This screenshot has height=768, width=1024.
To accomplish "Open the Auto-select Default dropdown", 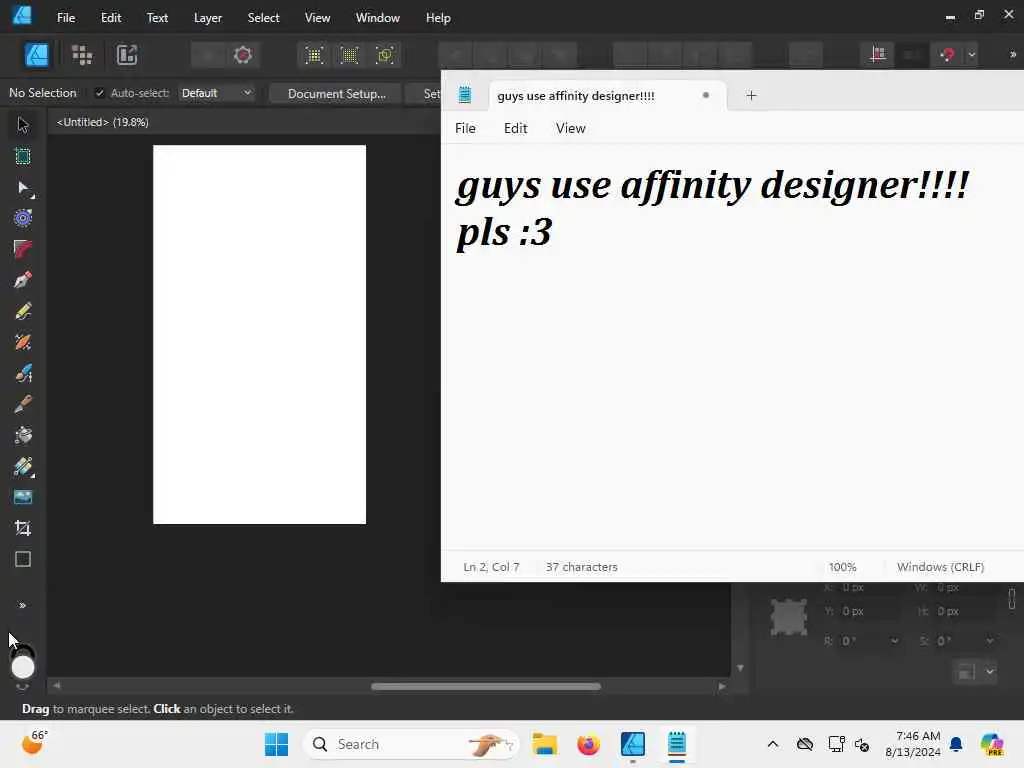I will pos(216,93).
